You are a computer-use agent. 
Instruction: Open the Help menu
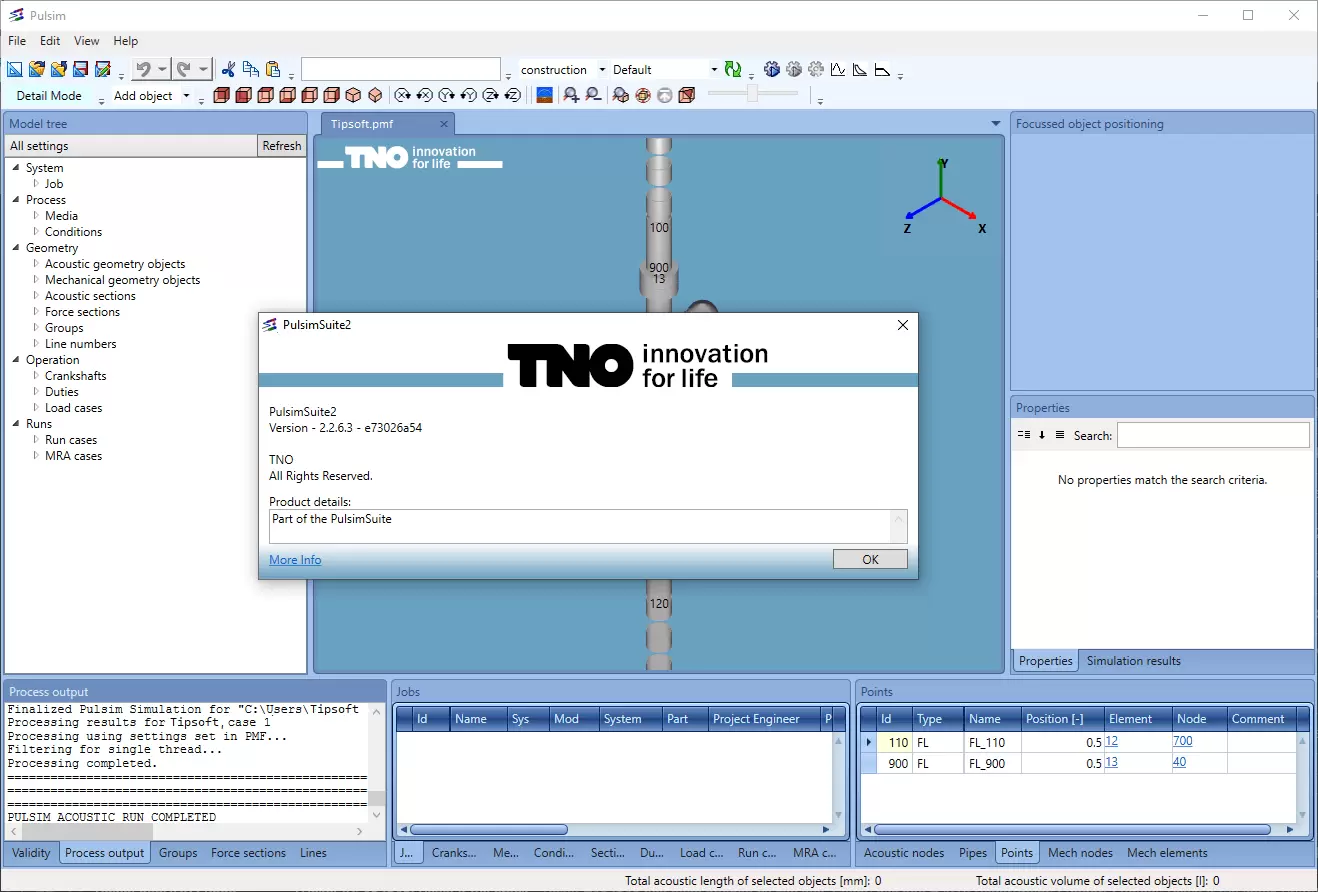point(126,41)
